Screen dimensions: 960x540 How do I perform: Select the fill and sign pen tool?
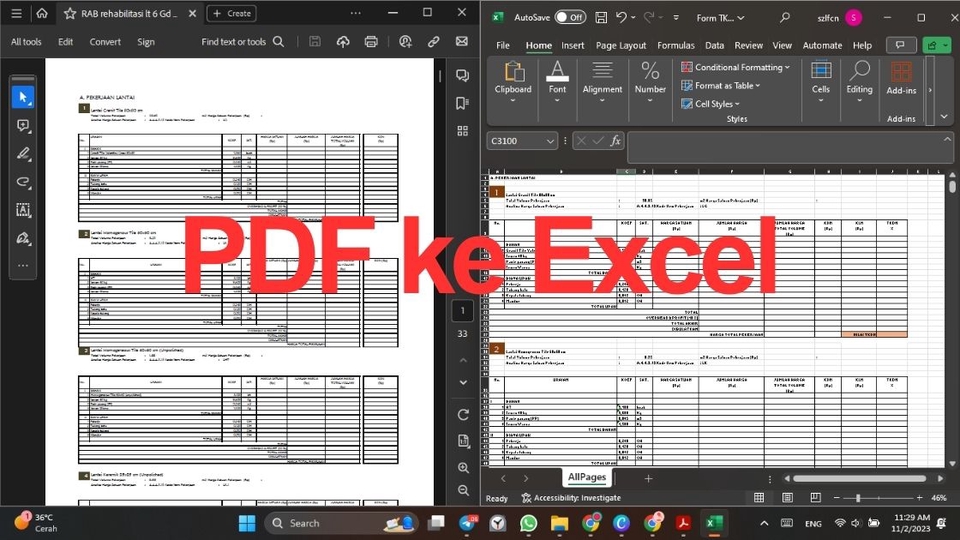tap(23, 238)
